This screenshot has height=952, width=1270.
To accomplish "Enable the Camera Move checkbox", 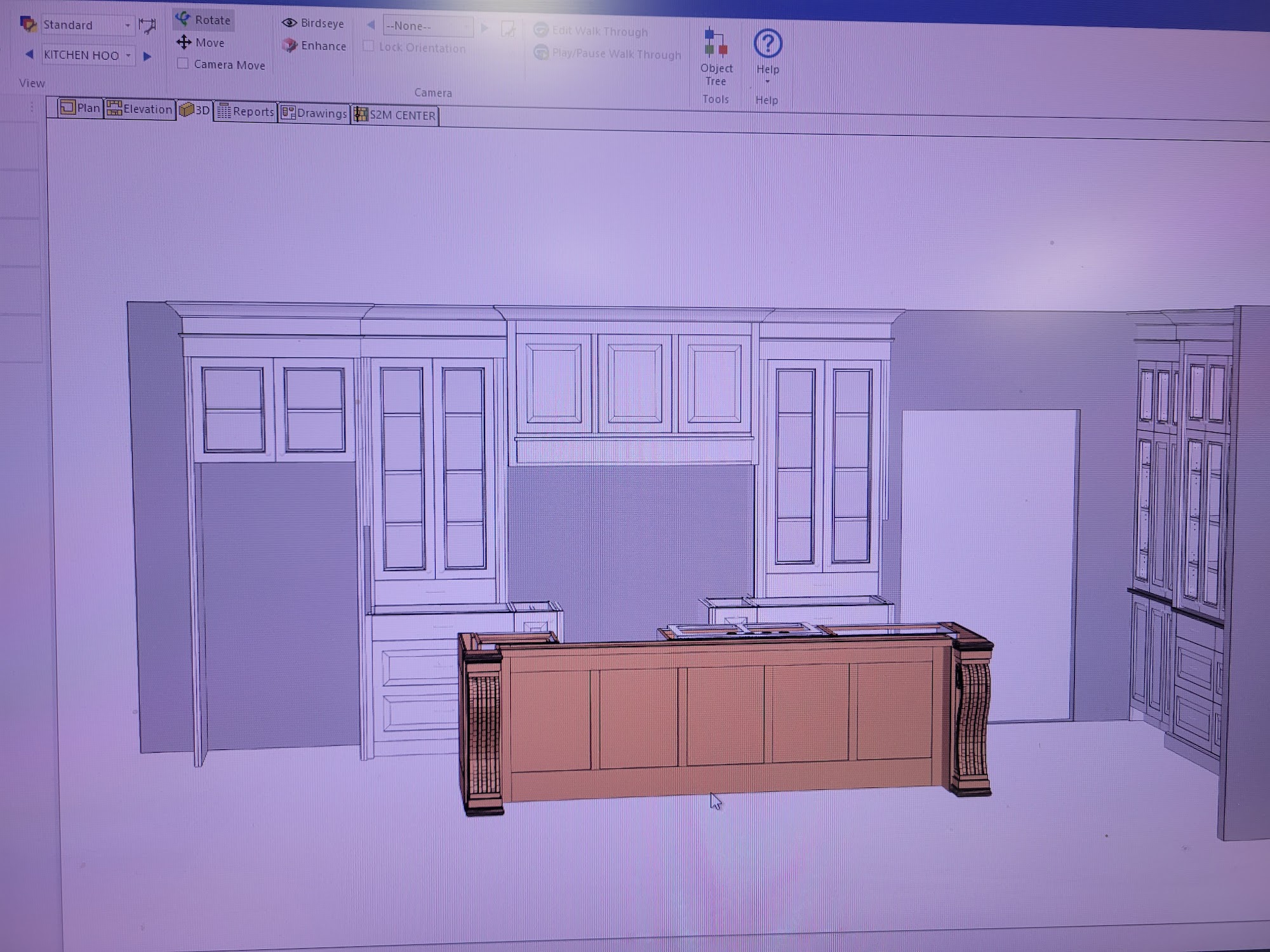I will (x=183, y=63).
